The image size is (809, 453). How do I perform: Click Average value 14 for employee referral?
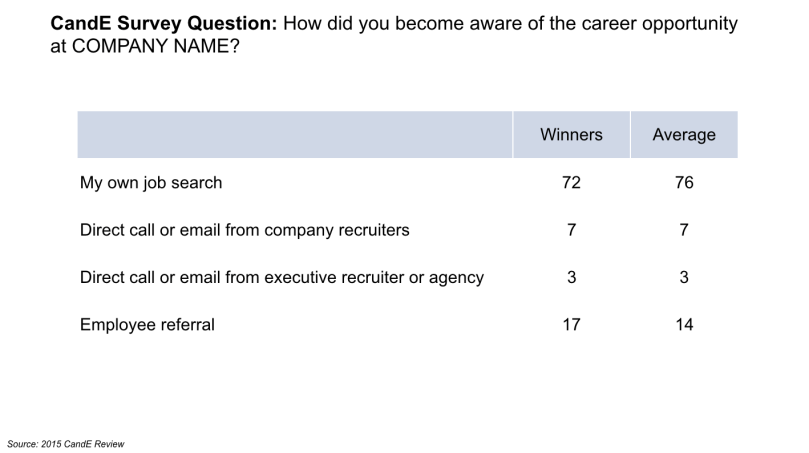click(x=684, y=325)
